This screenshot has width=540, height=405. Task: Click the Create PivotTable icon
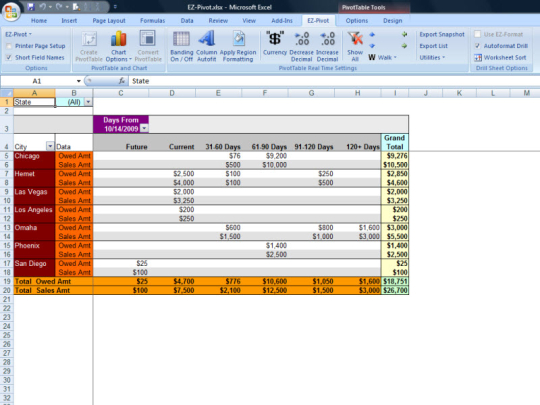[89, 39]
